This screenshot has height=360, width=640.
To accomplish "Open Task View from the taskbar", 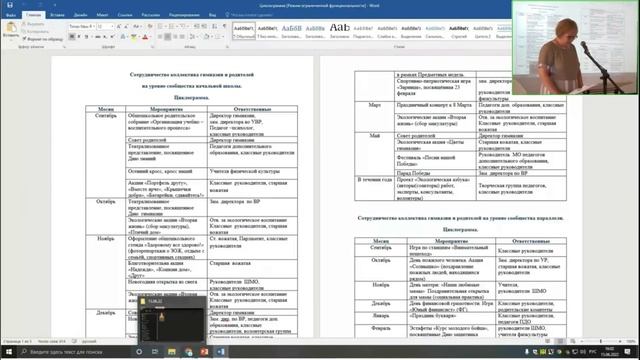I will coord(155,351).
